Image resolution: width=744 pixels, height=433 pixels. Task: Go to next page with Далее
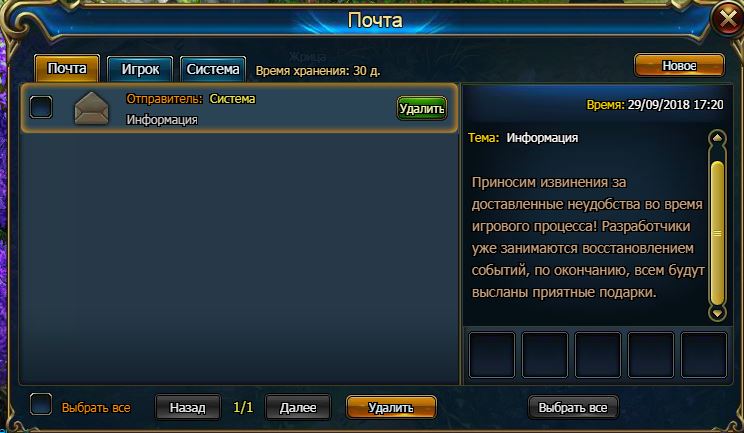[298, 408]
